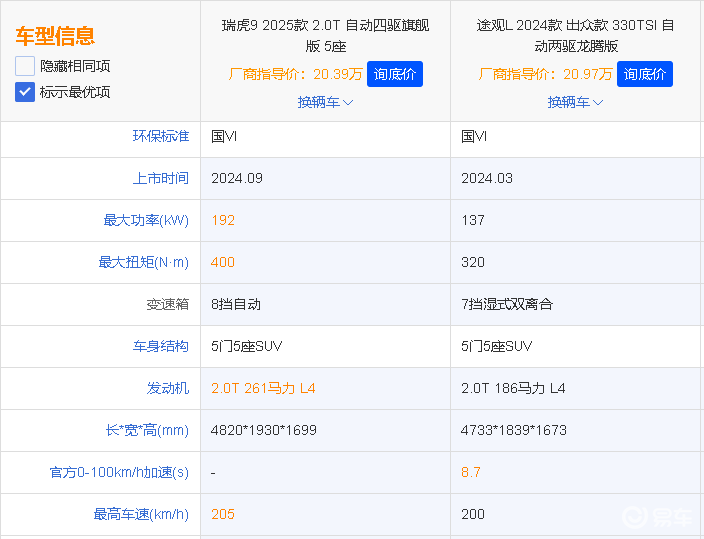This screenshot has width=704, height=539.
Task: Click the 20.97万 manufacturer price for 途观L
Action: pyautogui.click(x=587, y=74)
